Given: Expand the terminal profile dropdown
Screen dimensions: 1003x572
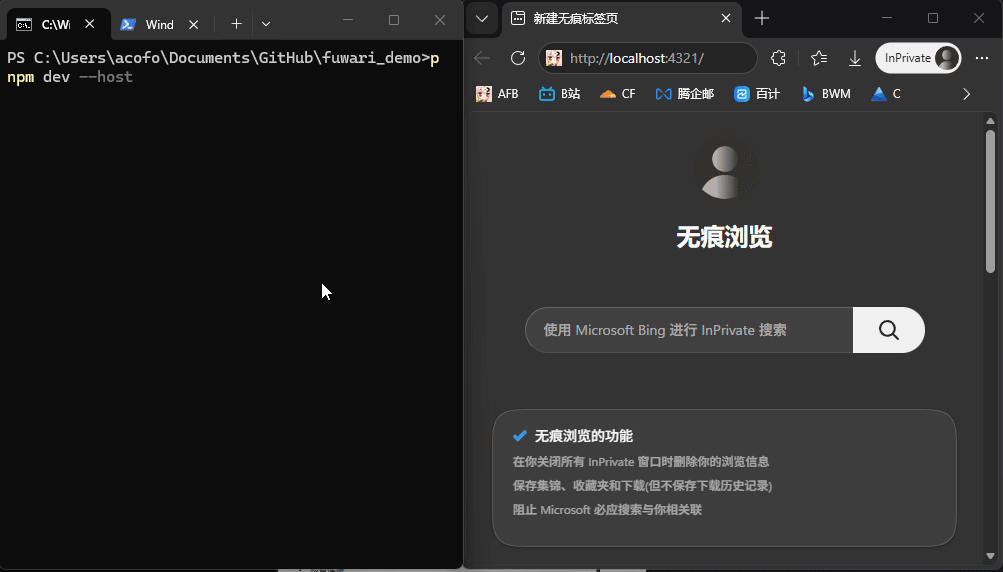Looking at the screenshot, I should point(266,24).
